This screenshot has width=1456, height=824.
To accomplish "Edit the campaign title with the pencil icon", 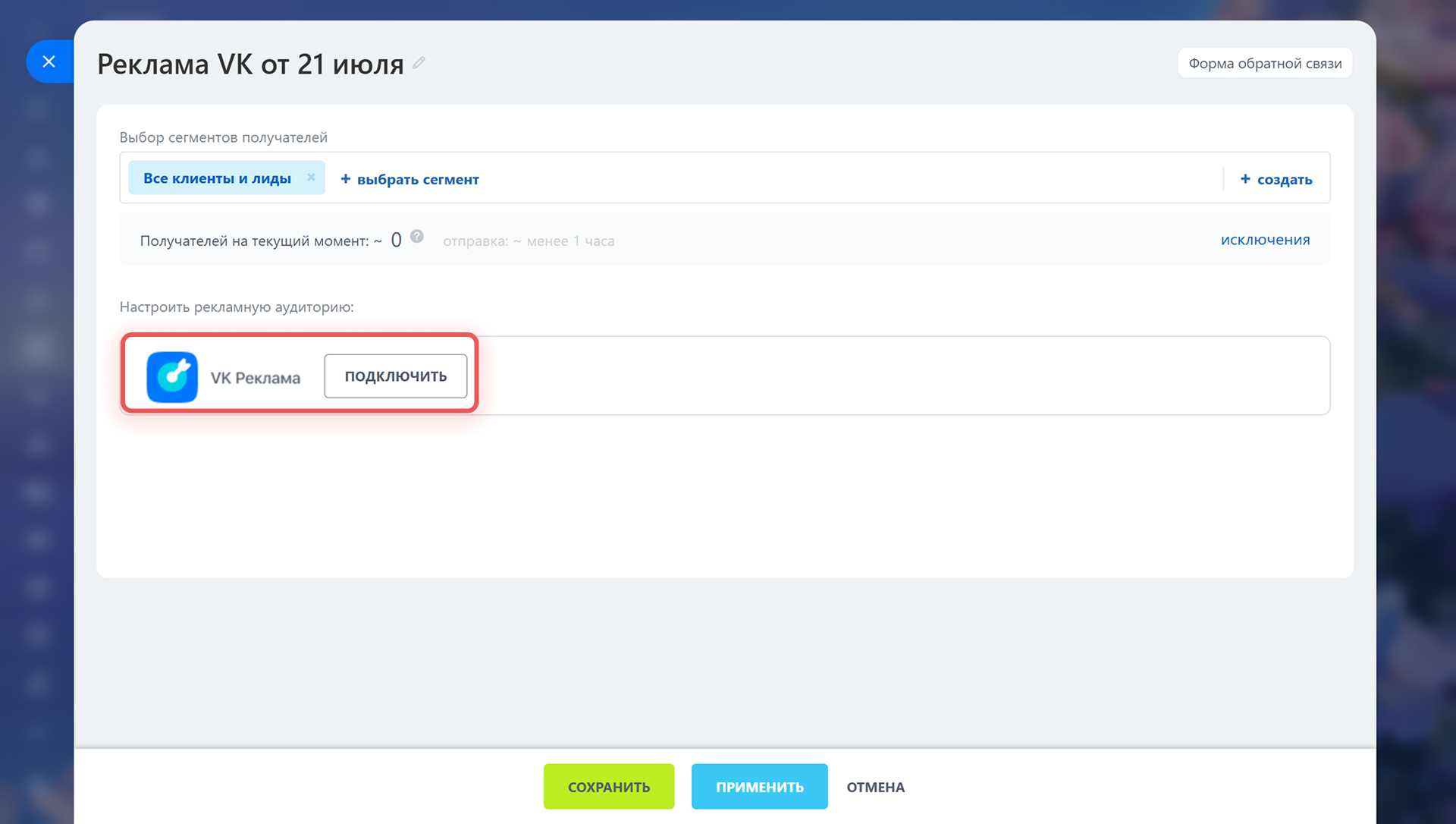I will pyautogui.click(x=419, y=64).
